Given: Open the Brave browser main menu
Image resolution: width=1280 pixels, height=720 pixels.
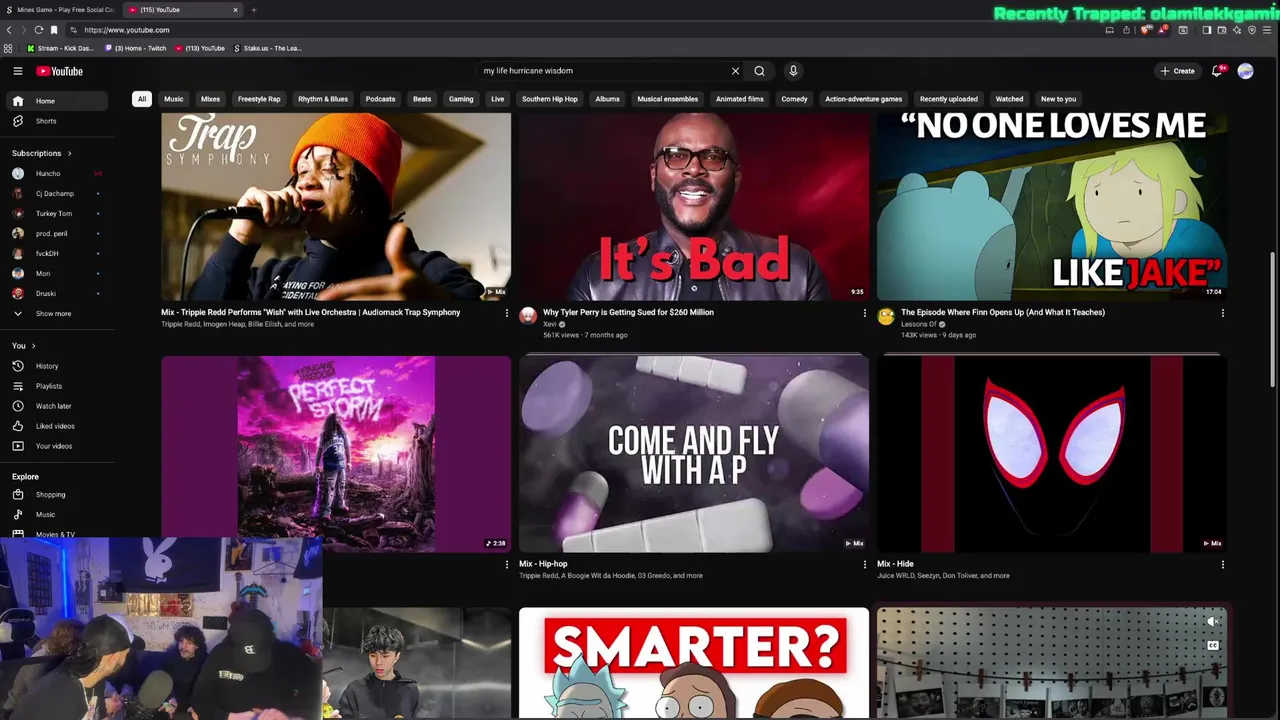Looking at the screenshot, I should [1267, 30].
